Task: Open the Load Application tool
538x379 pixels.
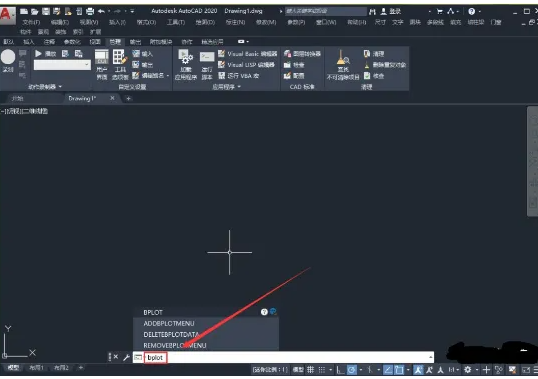Action: click(x=186, y=64)
